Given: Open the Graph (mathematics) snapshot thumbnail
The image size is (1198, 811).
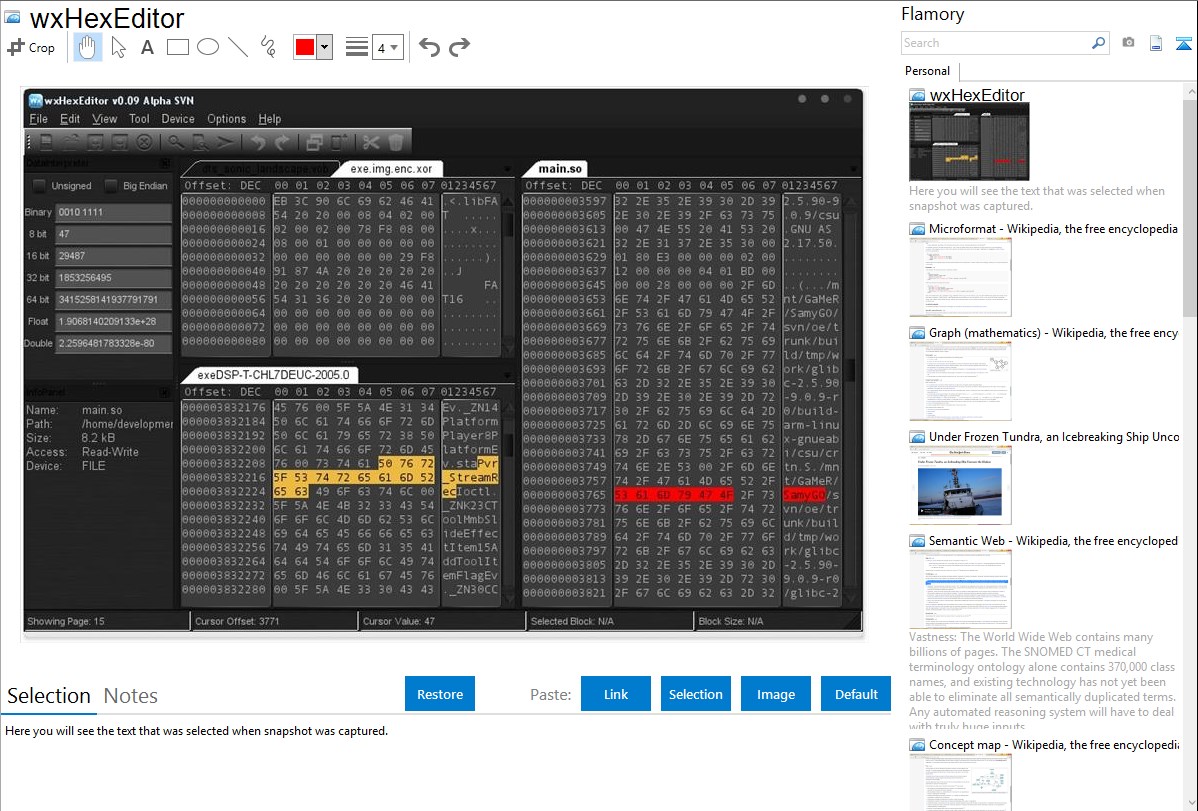Looking at the screenshot, I should 960,381.
